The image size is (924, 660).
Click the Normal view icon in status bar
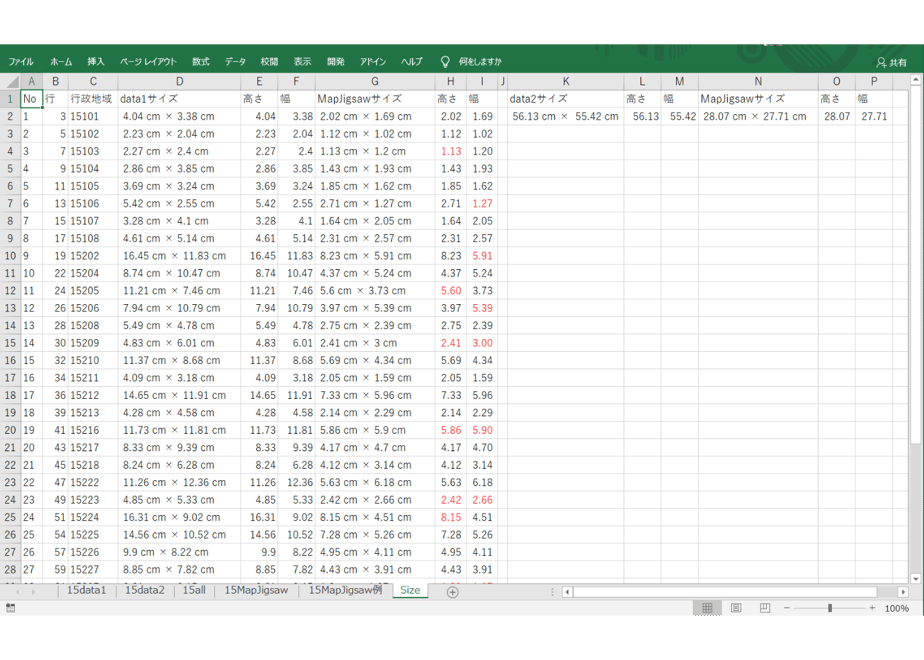[707, 608]
